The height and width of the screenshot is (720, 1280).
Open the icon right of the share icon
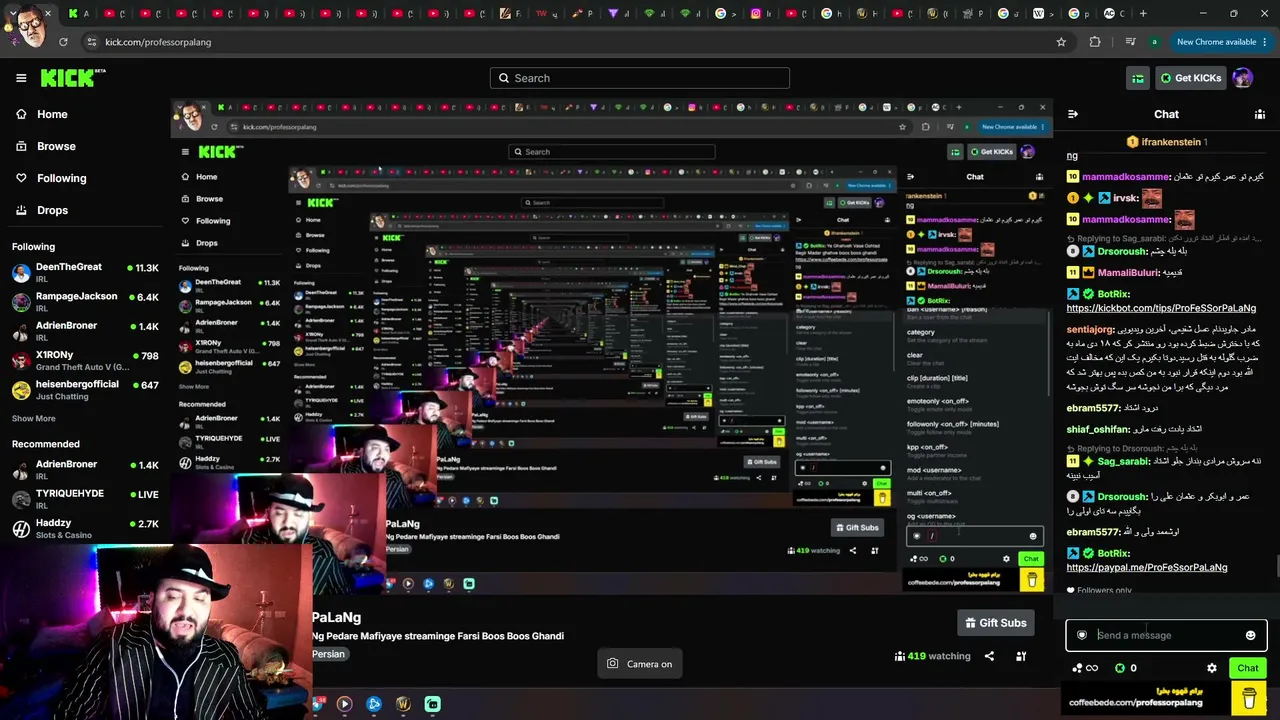tap(1021, 656)
